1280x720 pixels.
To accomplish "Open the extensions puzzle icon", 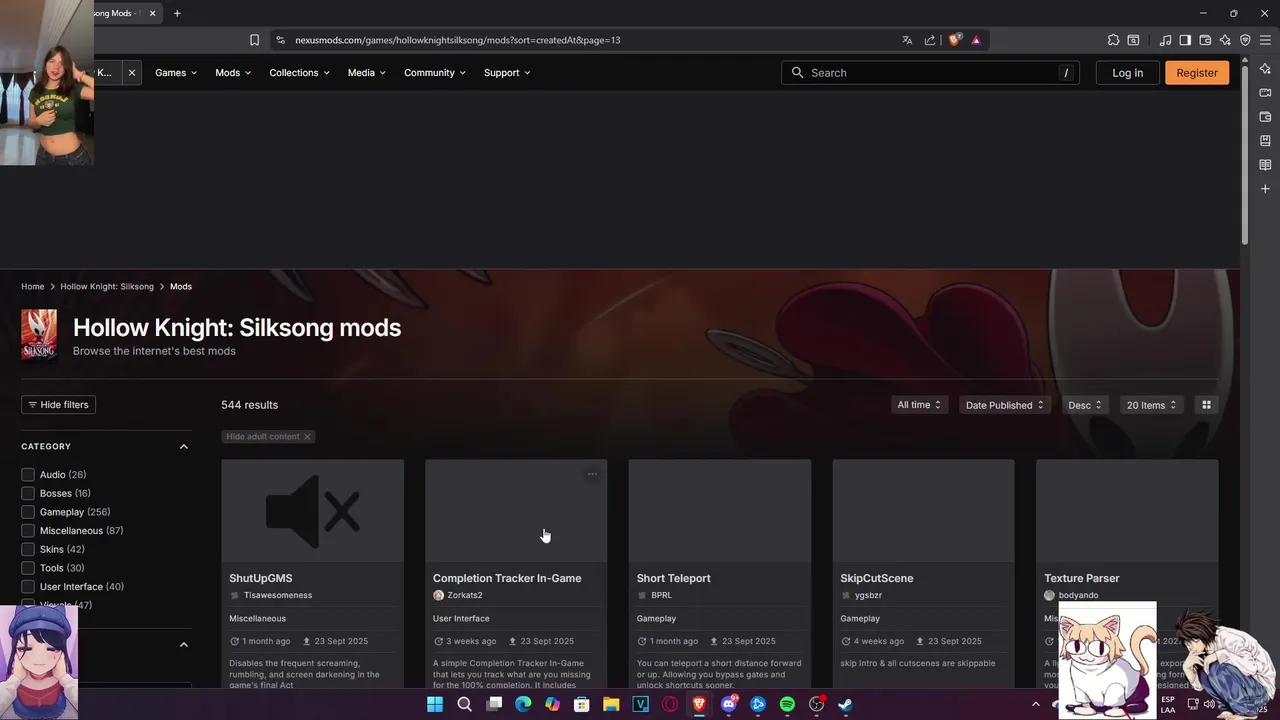I will (x=1113, y=40).
